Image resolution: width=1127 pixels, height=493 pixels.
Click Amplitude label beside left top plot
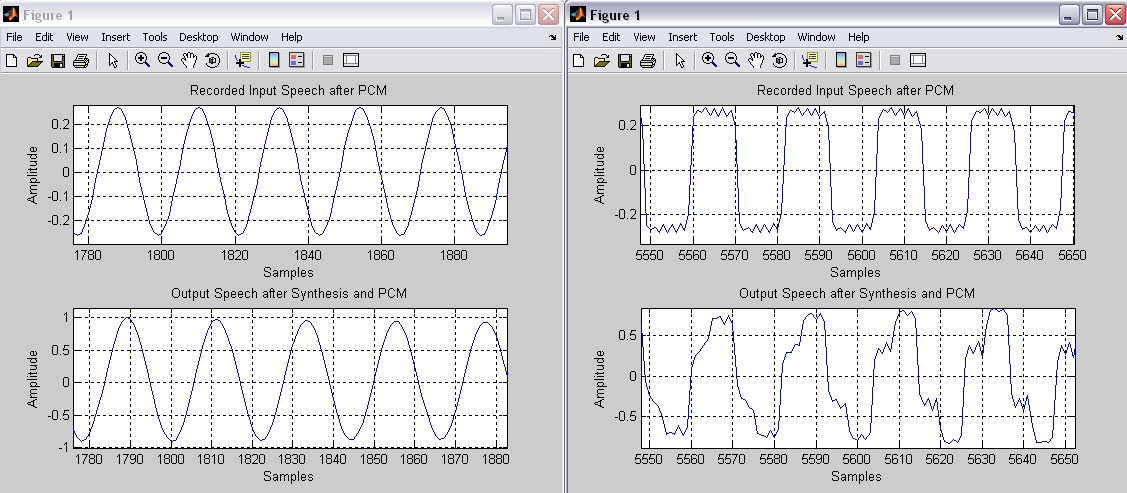point(32,175)
